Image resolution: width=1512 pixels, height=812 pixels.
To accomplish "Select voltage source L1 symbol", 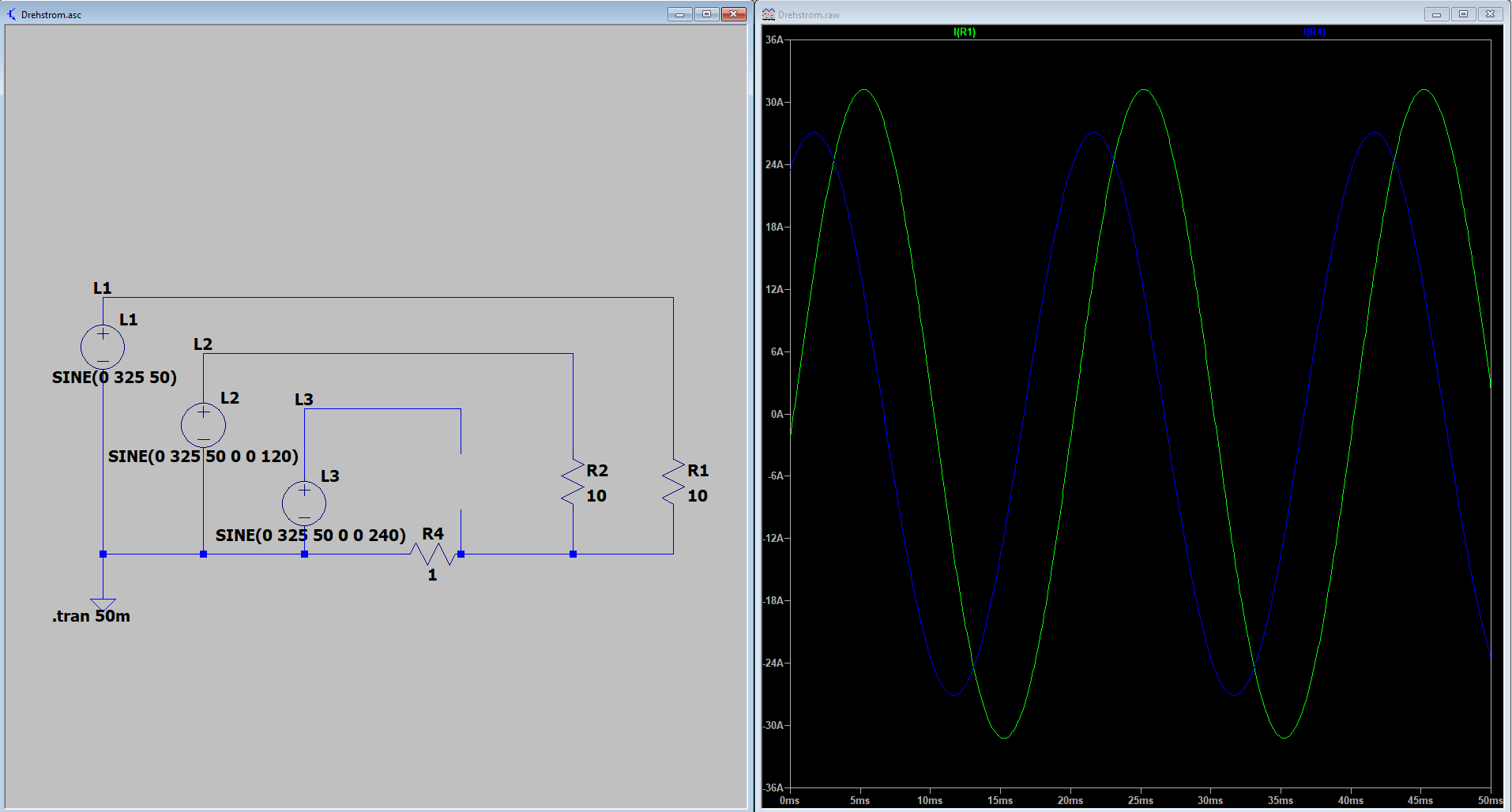I will [103, 347].
